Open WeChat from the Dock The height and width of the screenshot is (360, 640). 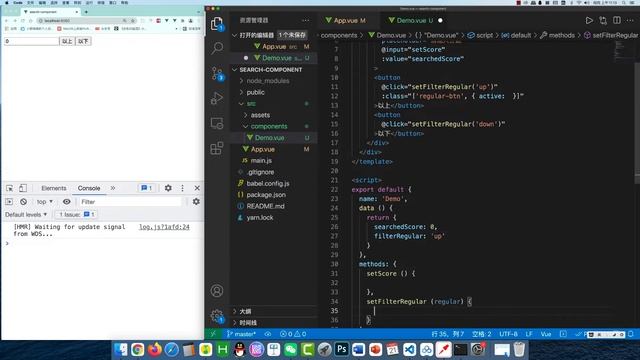(291, 349)
